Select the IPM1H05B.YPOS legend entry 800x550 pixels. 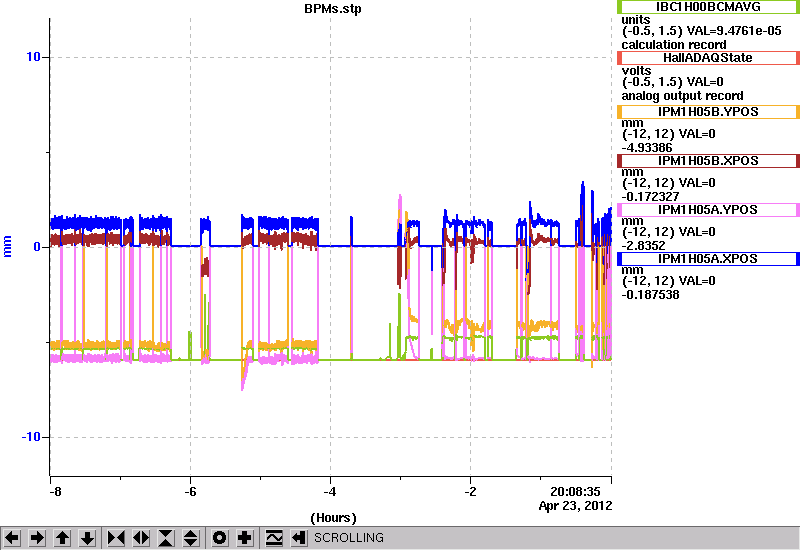coord(708,112)
